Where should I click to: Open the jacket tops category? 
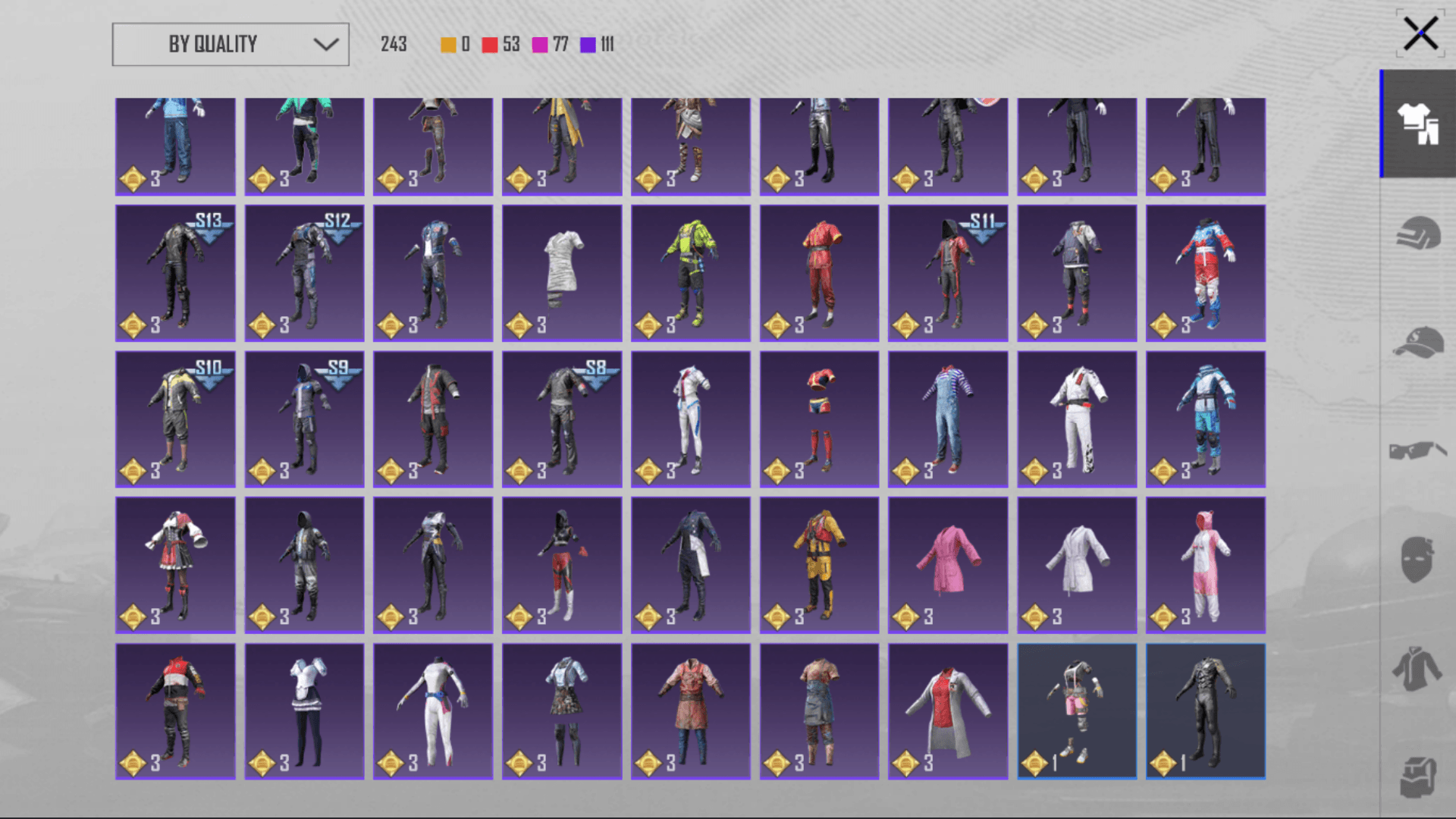coord(1417,668)
